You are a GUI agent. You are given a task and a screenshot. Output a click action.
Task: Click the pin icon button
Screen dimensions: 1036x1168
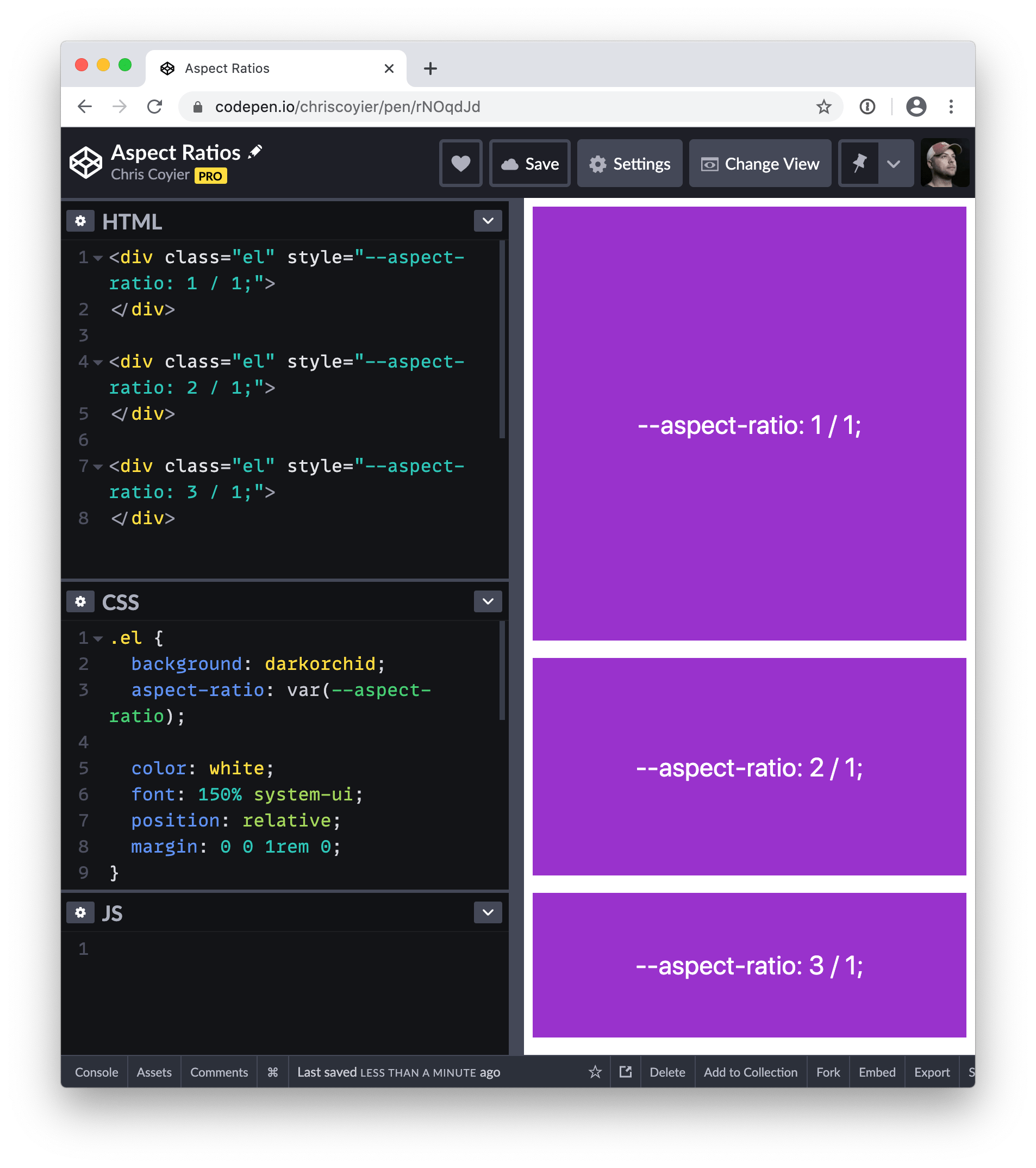[858, 164]
